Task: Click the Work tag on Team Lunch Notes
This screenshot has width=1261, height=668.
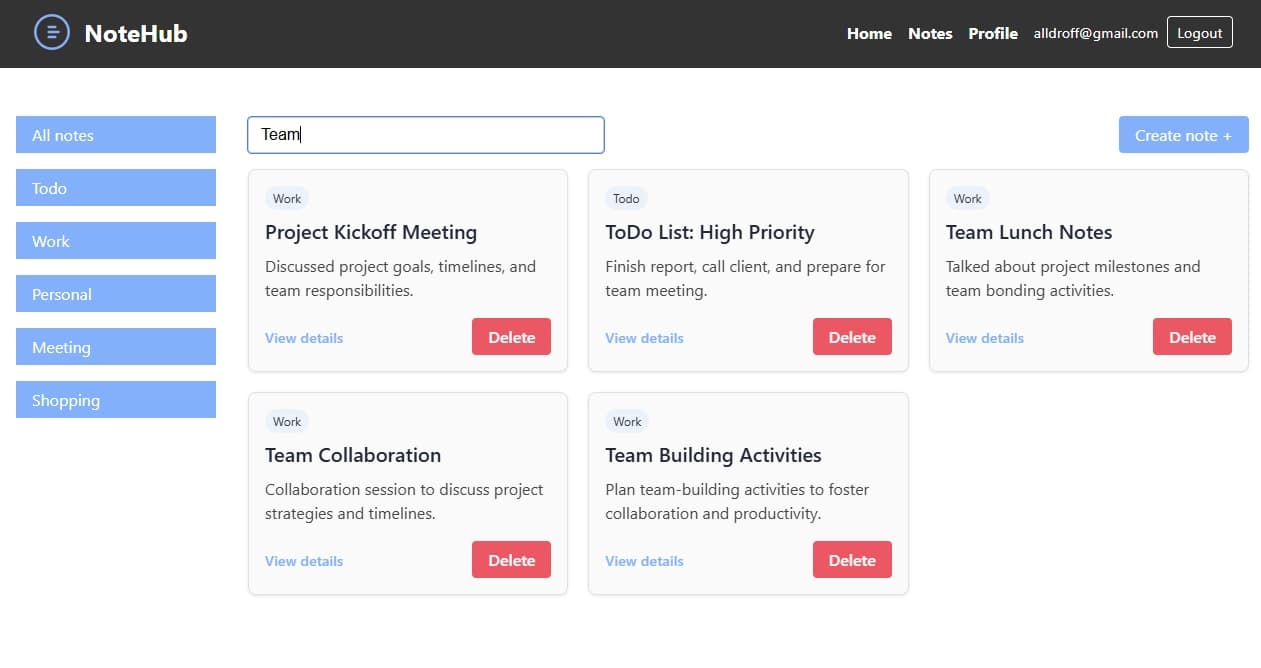Action: point(968,199)
